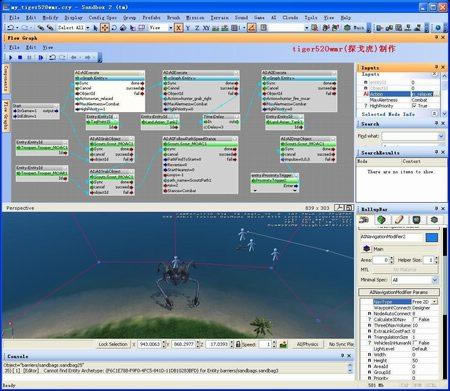This screenshot has width=450, height=391.
Task: Click the X coordinate field
Action: tap(149, 344)
